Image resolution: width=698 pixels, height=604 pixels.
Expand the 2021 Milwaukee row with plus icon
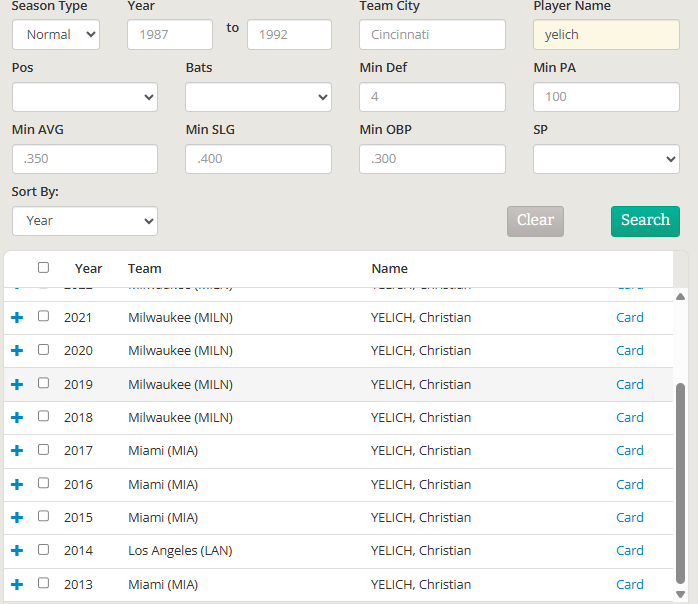tap(17, 317)
